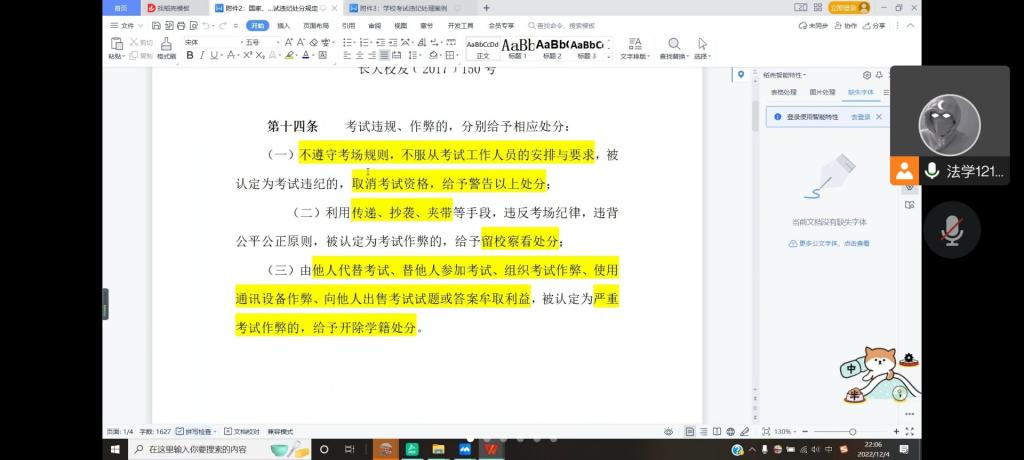Switch to the Insert ribbon tab
1024x460 pixels.
click(284, 25)
